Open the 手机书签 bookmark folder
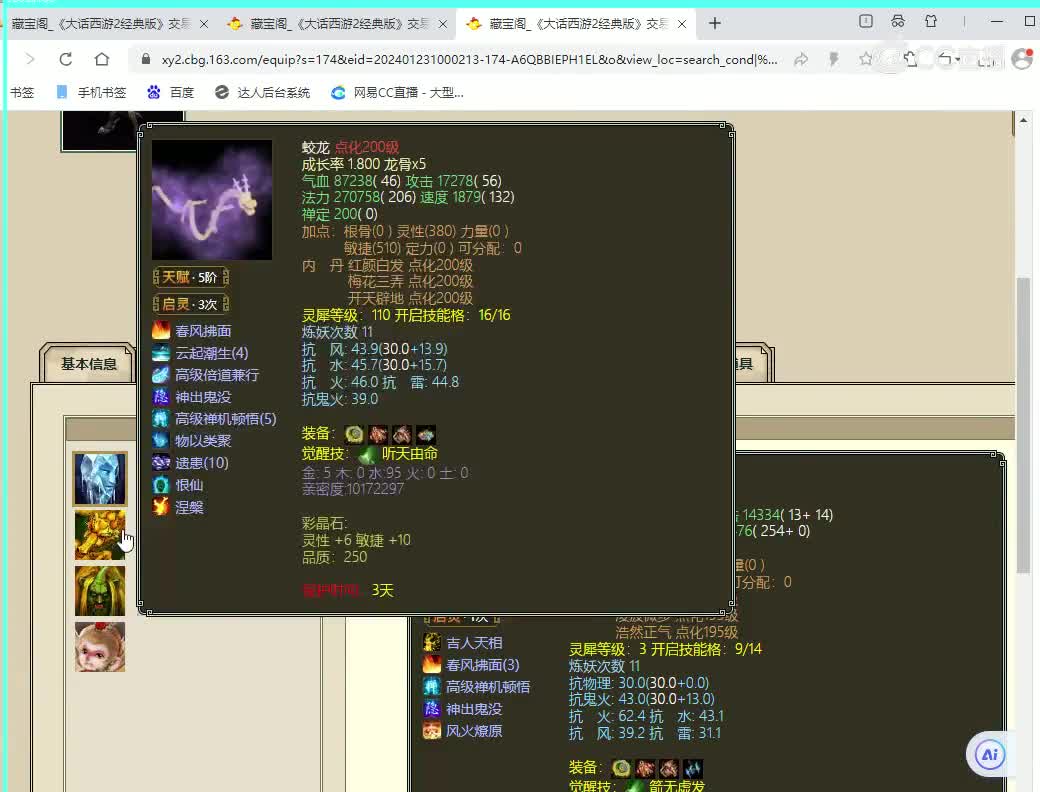Screen dimensions: 1040x792 [x=91, y=92]
